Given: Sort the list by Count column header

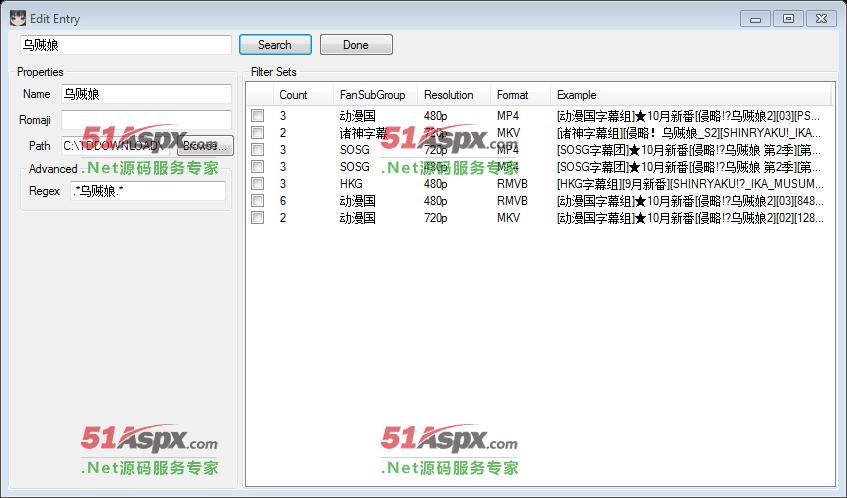Looking at the screenshot, I should [x=303, y=95].
